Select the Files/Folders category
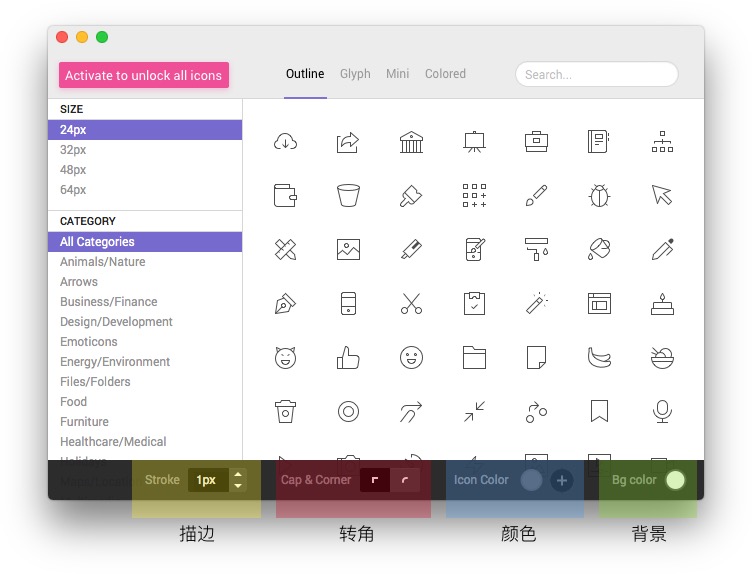 145,382
